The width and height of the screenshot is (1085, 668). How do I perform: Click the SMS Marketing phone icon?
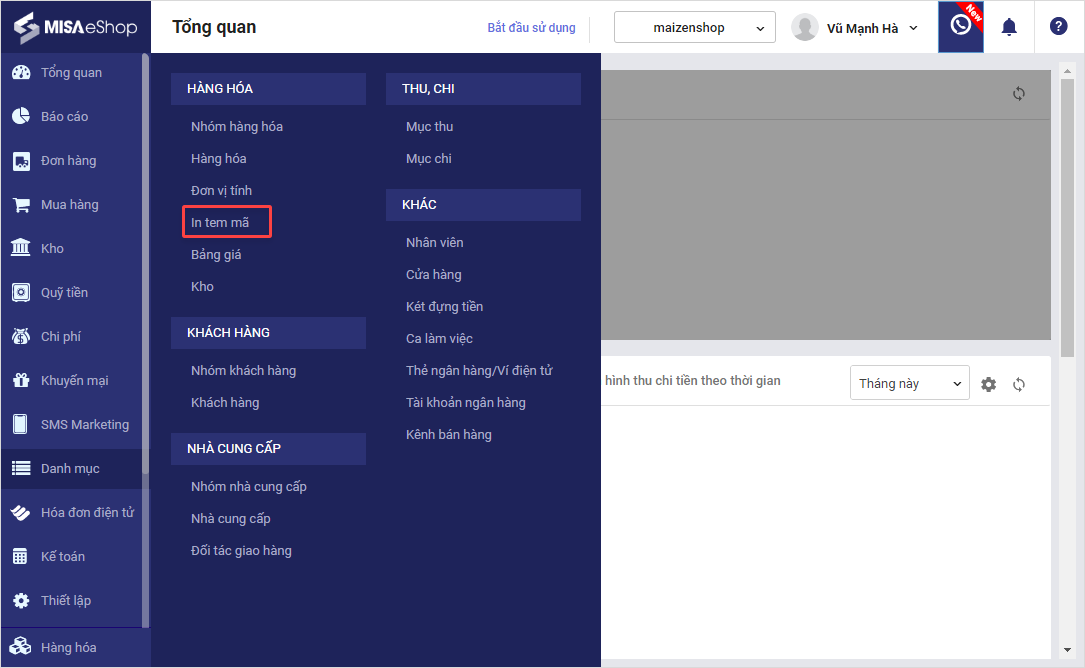click(x=21, y=424)
